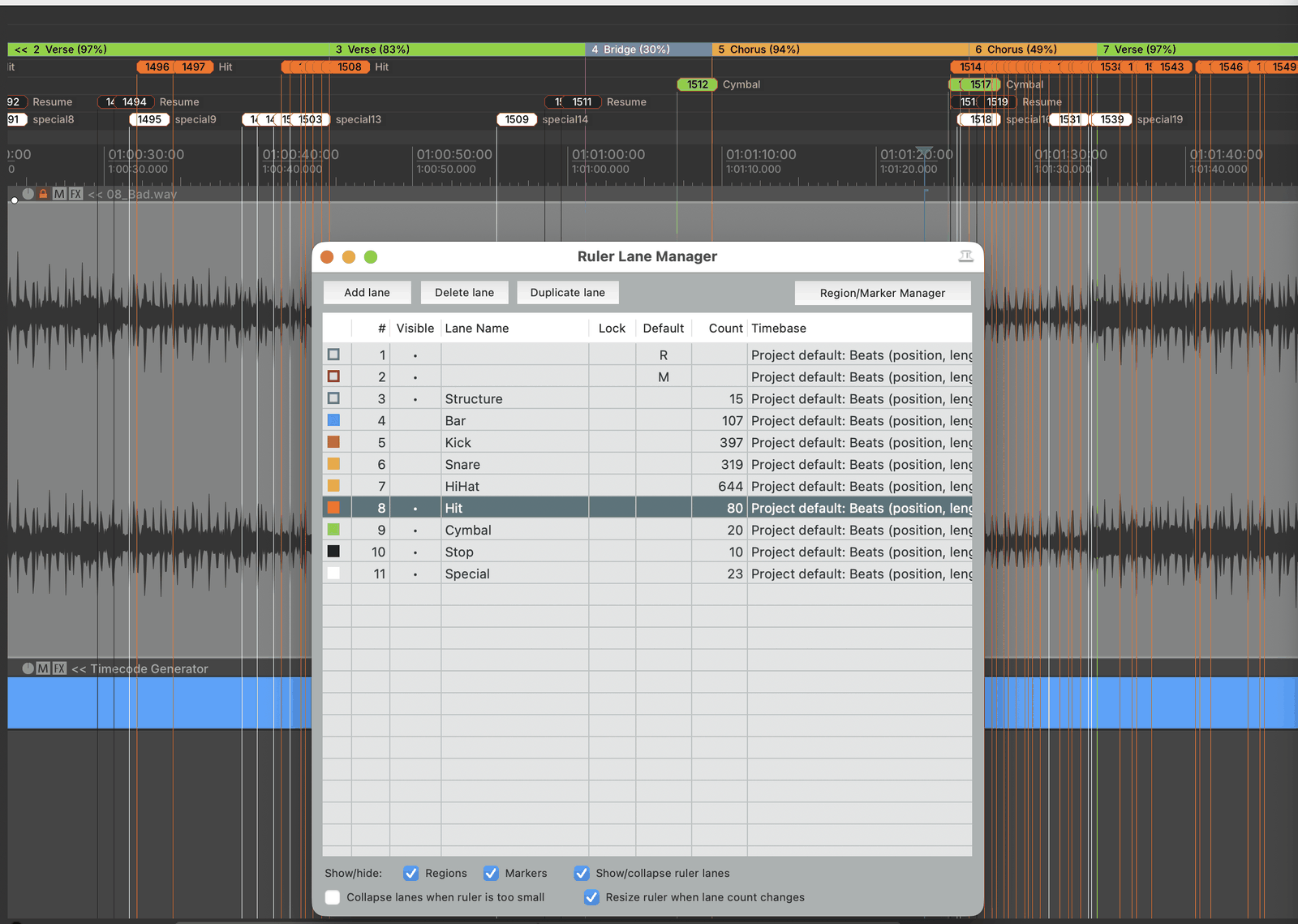Click the Add lane button

click(367, 293)
